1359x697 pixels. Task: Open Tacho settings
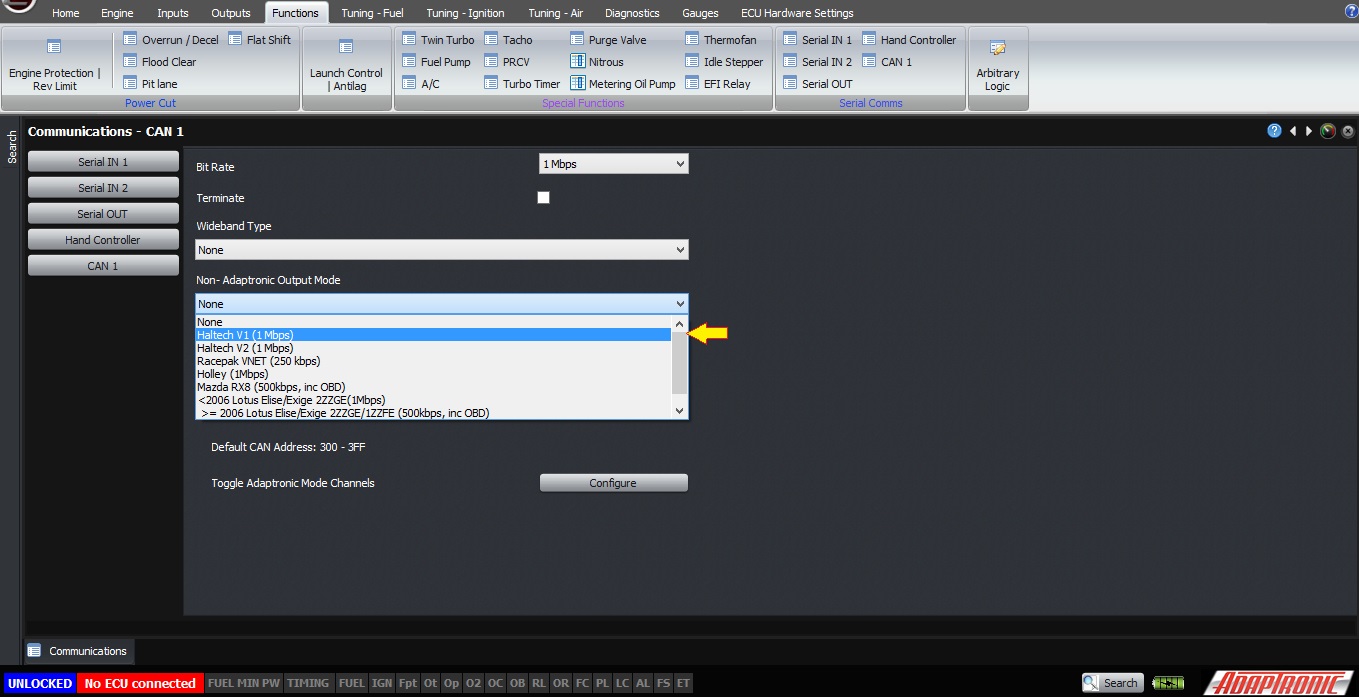[x=508, y=40]
